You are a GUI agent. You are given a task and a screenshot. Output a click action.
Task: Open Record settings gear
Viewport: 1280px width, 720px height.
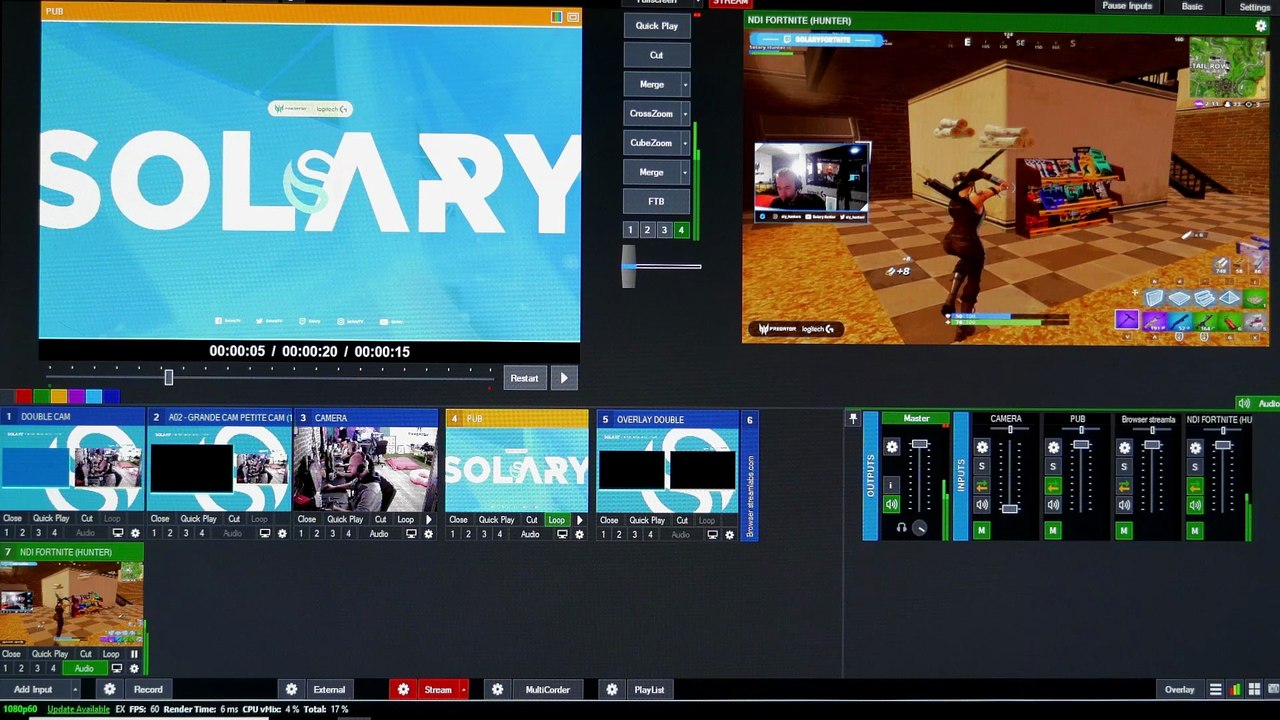tap(110, 689)
